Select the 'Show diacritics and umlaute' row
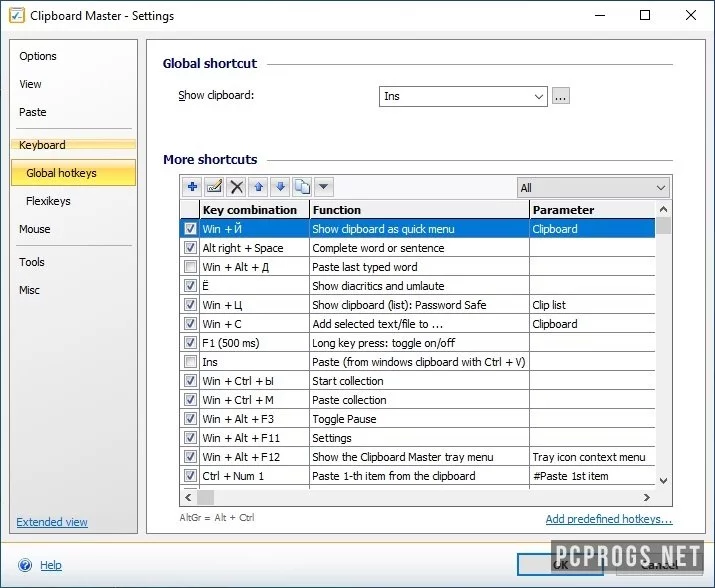 pyautogui.click(x=418, y=286)
